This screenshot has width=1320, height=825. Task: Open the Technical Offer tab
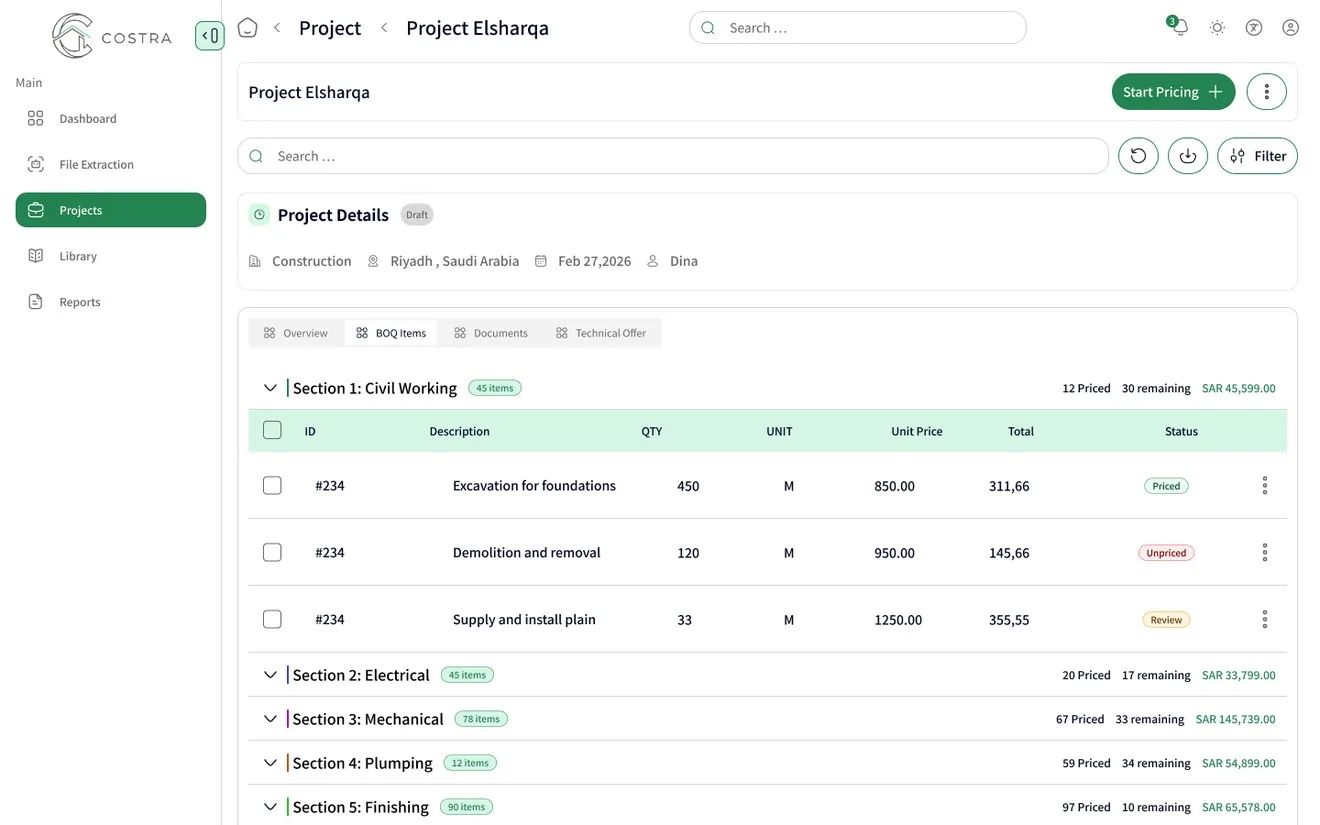(601, 333)
